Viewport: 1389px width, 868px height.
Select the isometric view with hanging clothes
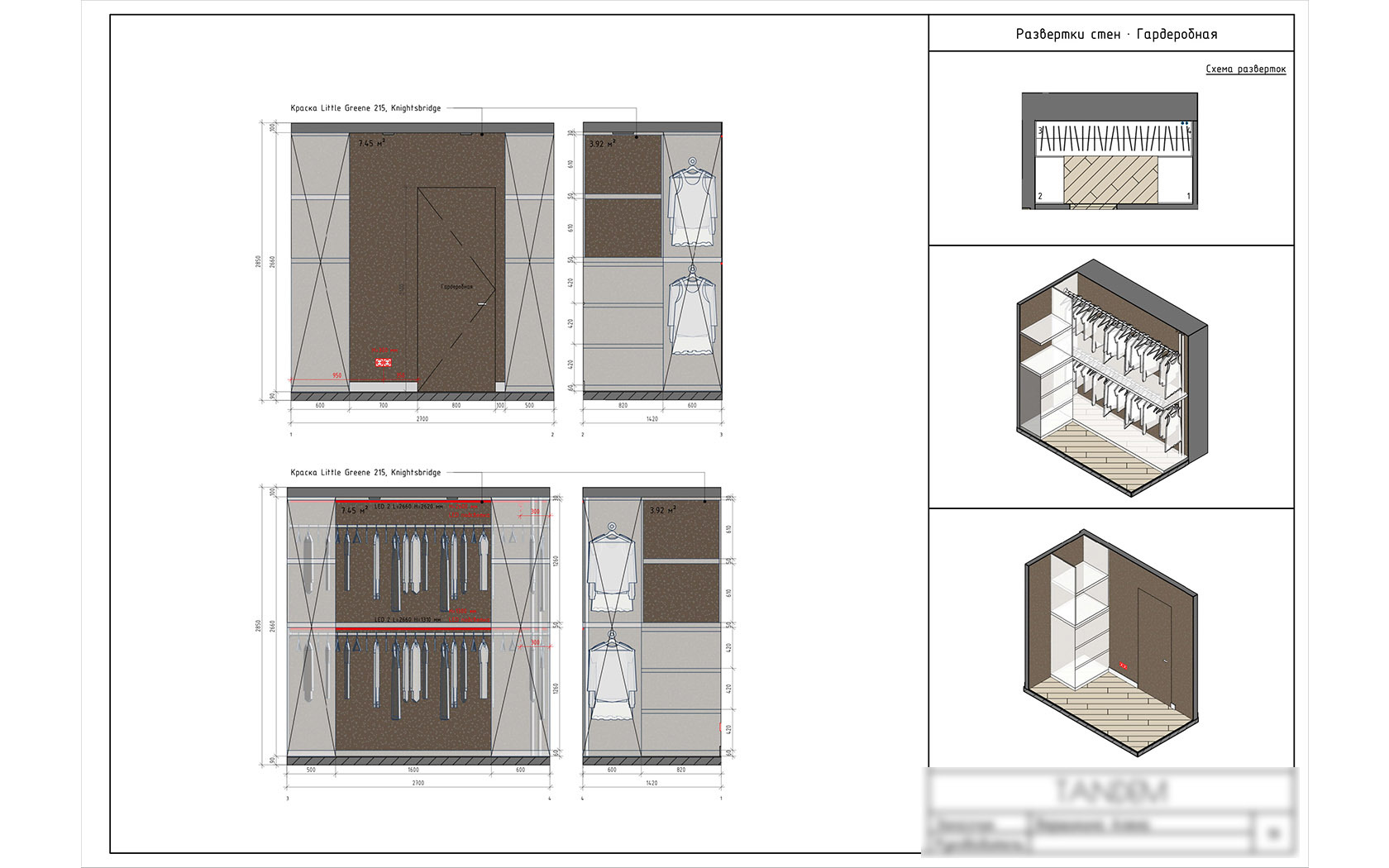1113,378
